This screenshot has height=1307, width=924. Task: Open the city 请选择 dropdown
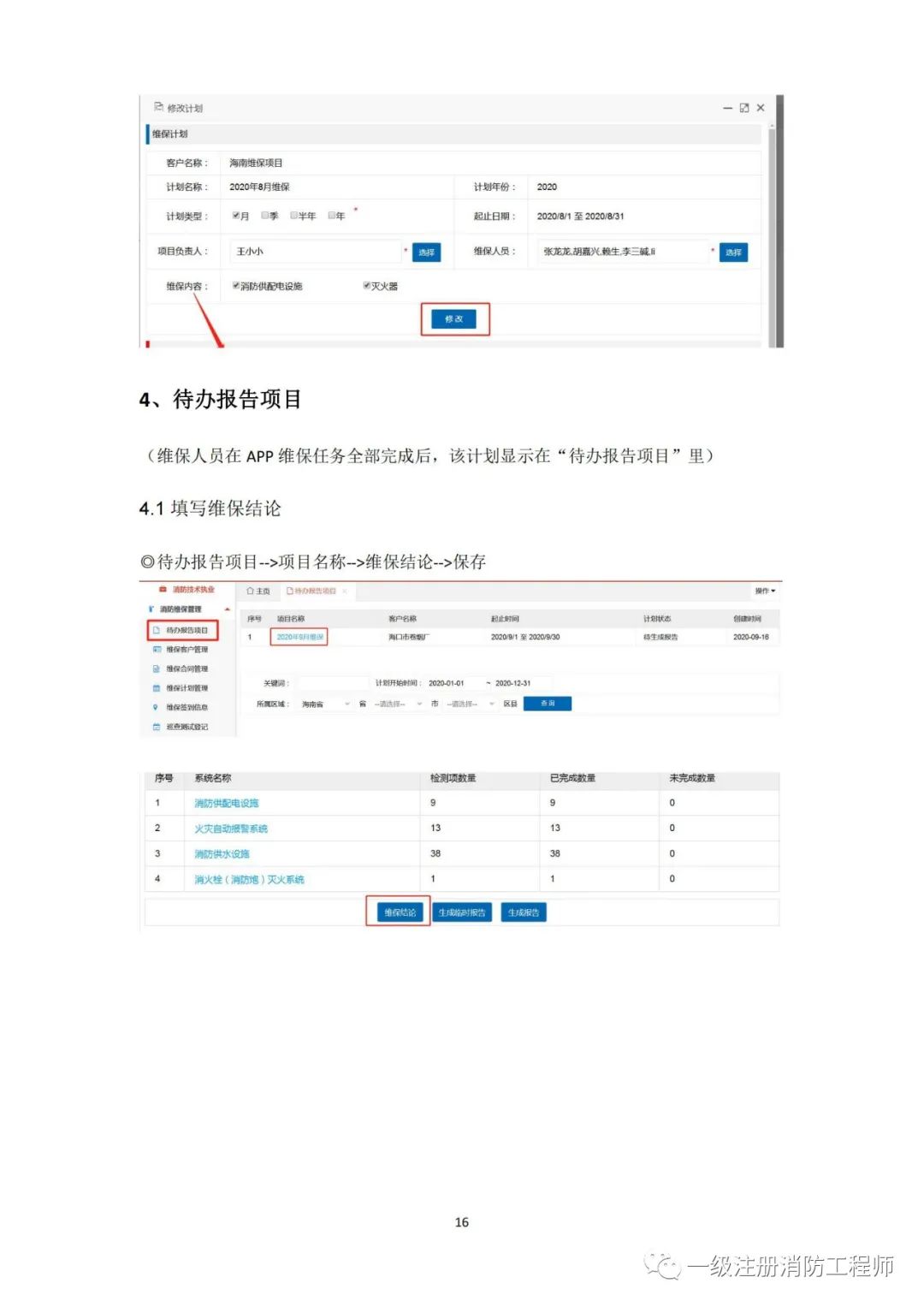pyautogui.click(x=398, y=704)
